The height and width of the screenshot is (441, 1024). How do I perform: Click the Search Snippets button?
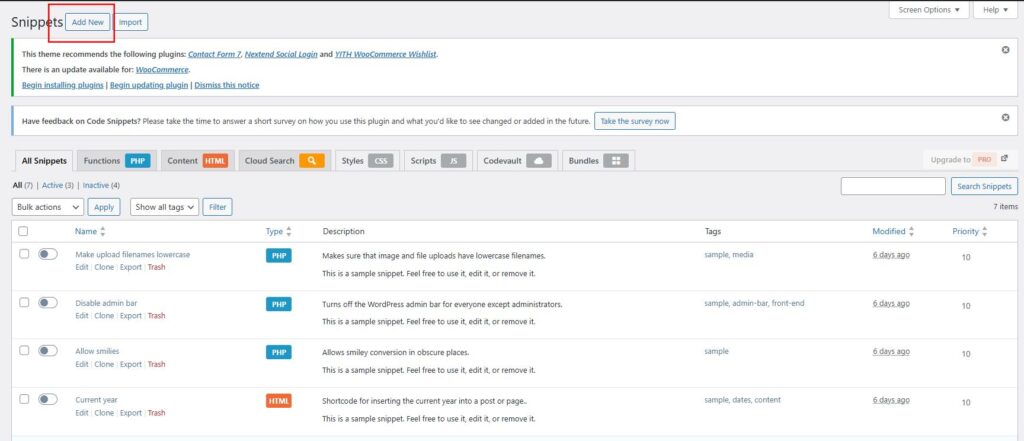click(984, 186)
